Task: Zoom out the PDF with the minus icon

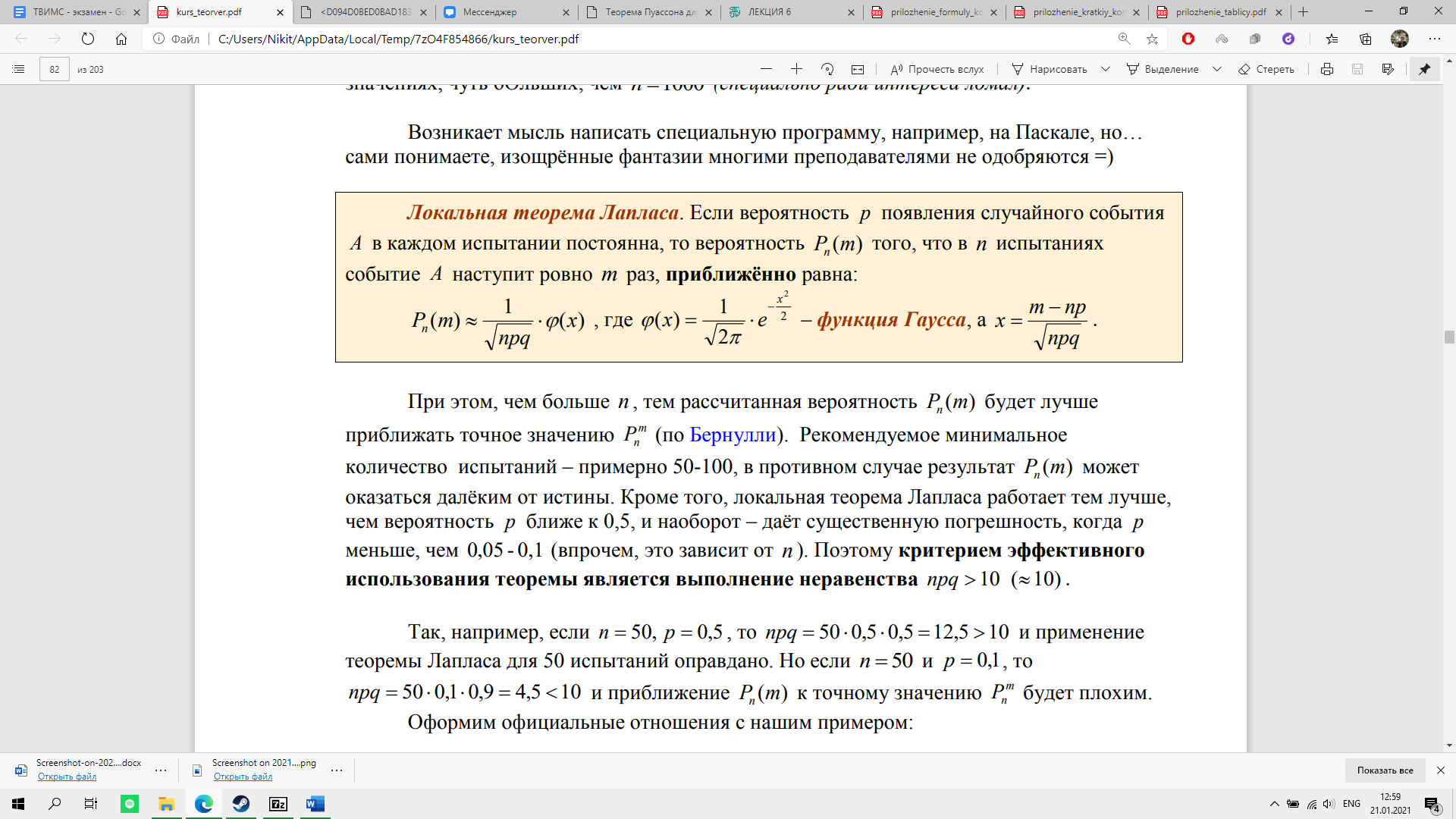Action: (x=766, y=69)
